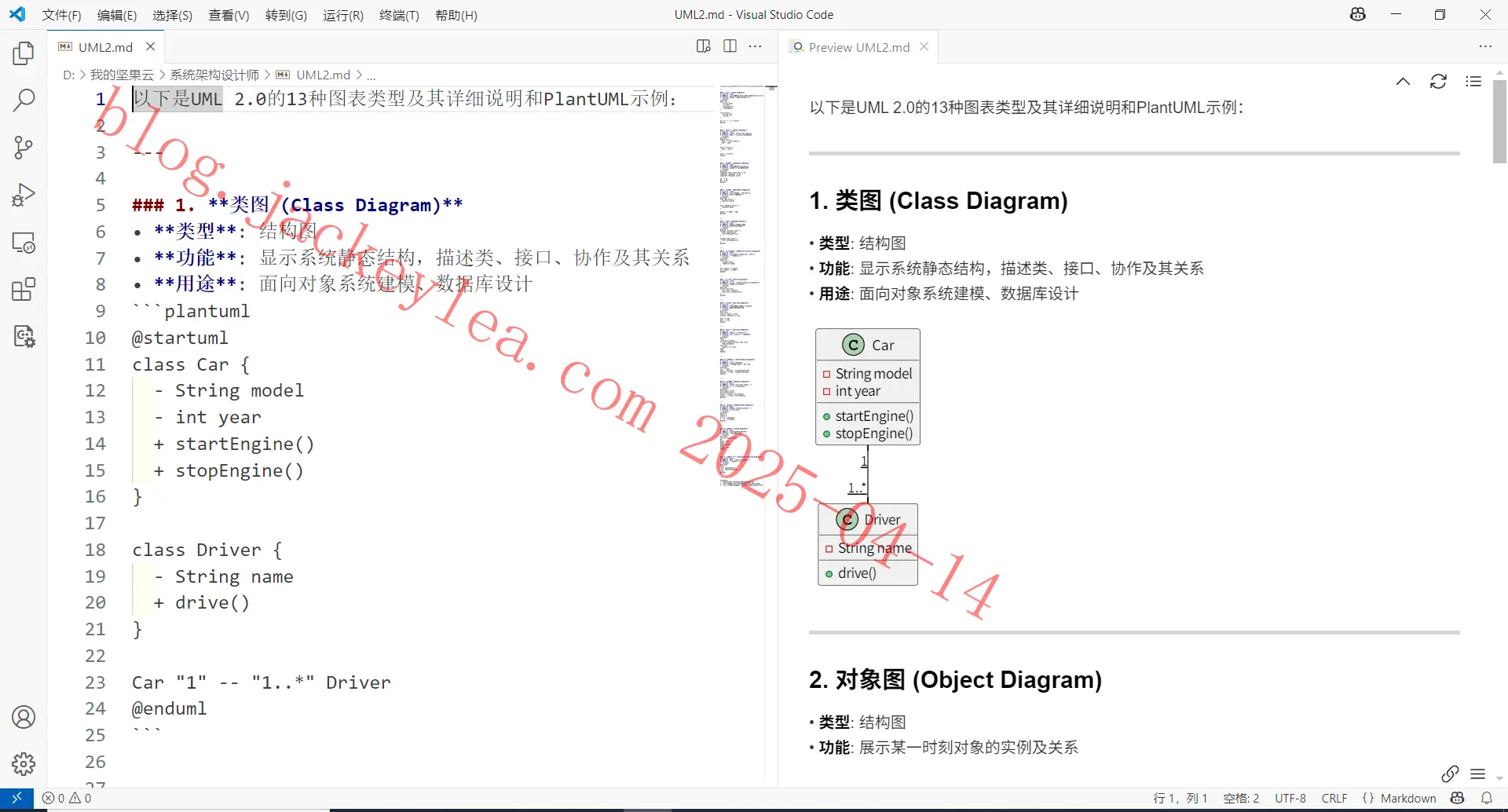
Task: Open the Search view icon
Action: 24,100
